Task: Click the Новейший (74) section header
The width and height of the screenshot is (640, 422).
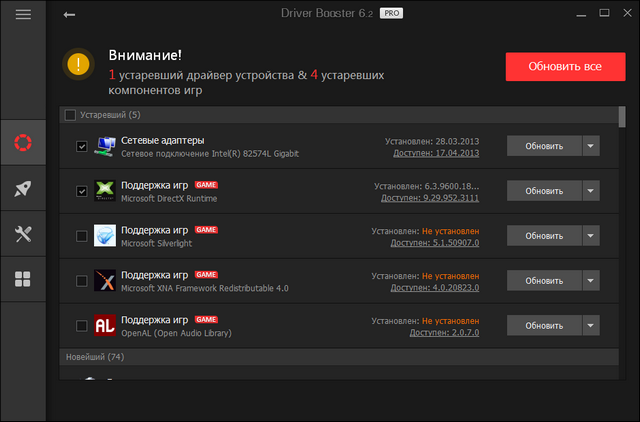Action: coord(339,357)
